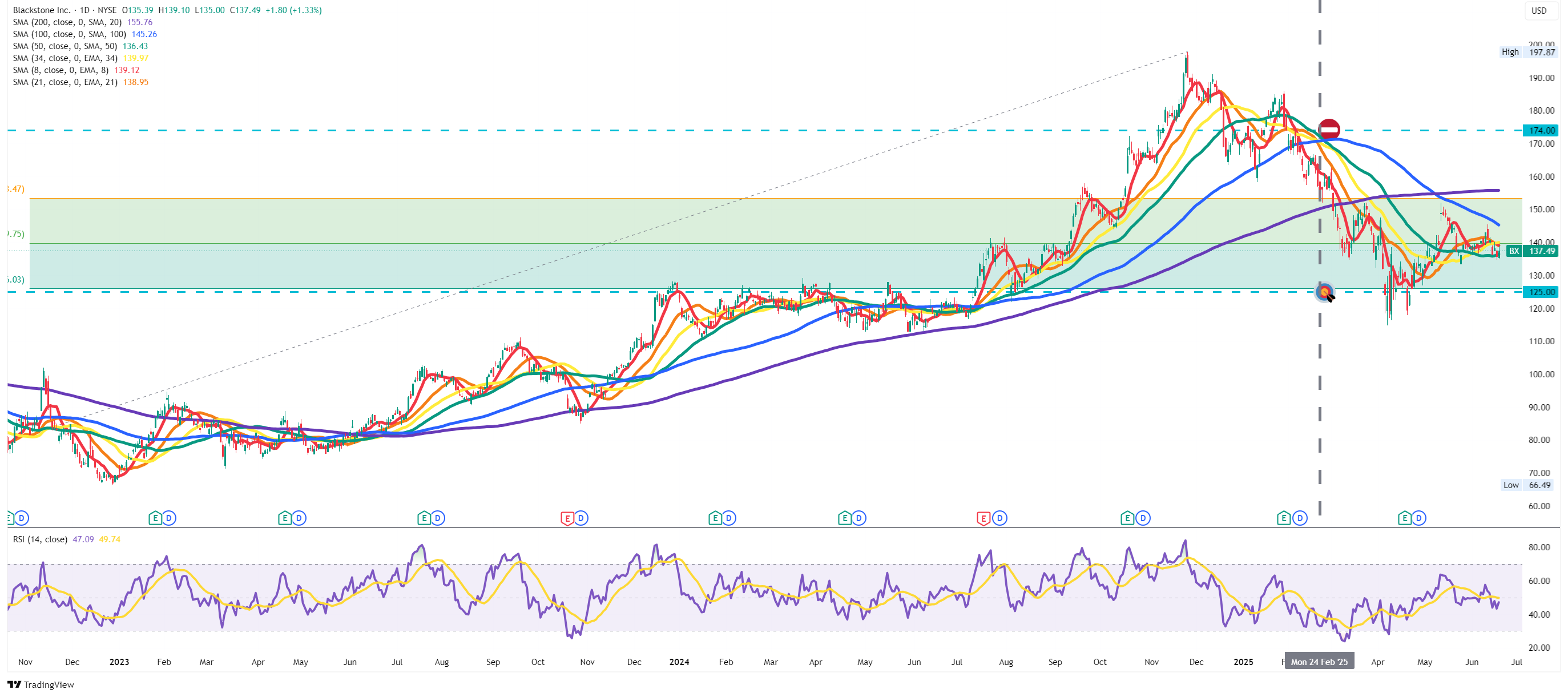
Task: Click the High 197.87 label
Action: 1527,53
